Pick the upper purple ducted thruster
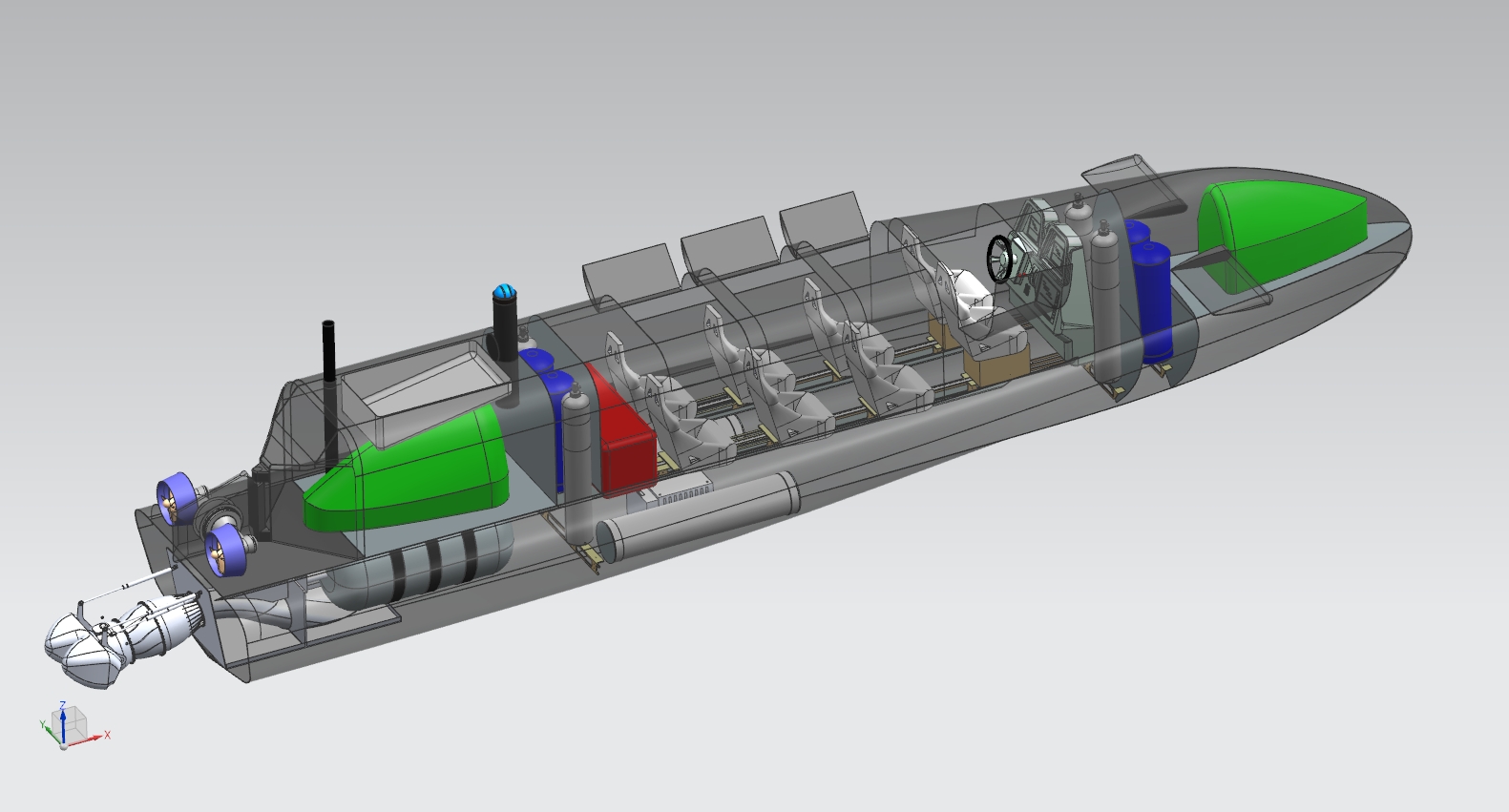 [175, 498]
